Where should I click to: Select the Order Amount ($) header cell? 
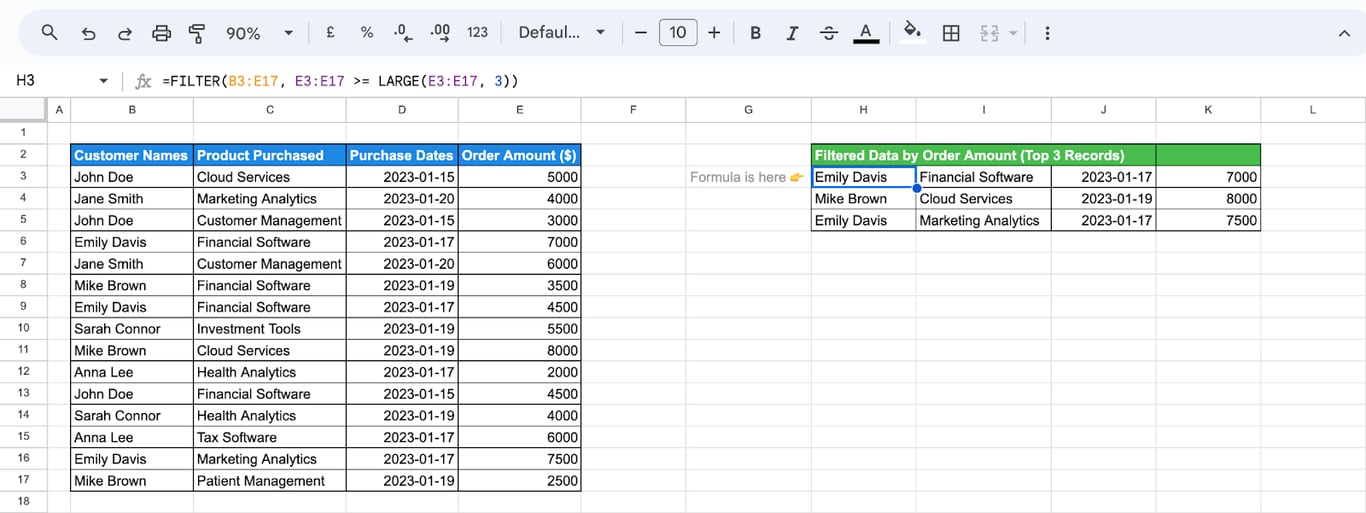[519, 155]
